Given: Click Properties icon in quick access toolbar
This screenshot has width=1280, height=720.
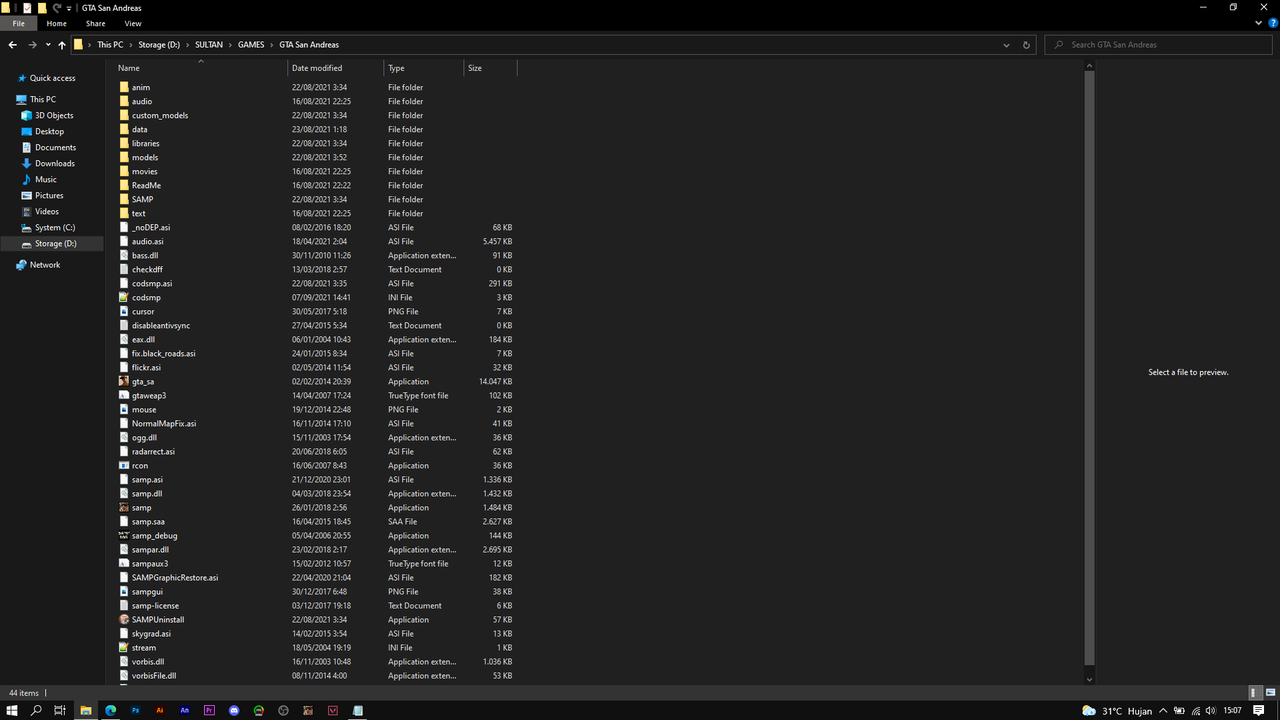Looking at the screenshot, I should coord(27,7).
